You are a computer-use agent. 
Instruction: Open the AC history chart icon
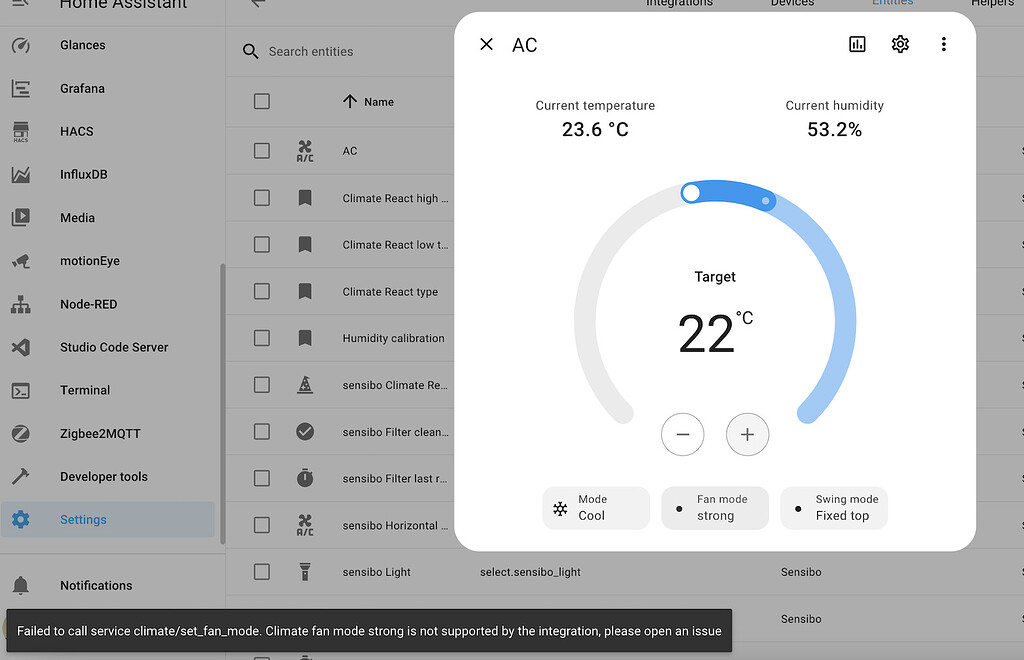(x=857, y=44)
